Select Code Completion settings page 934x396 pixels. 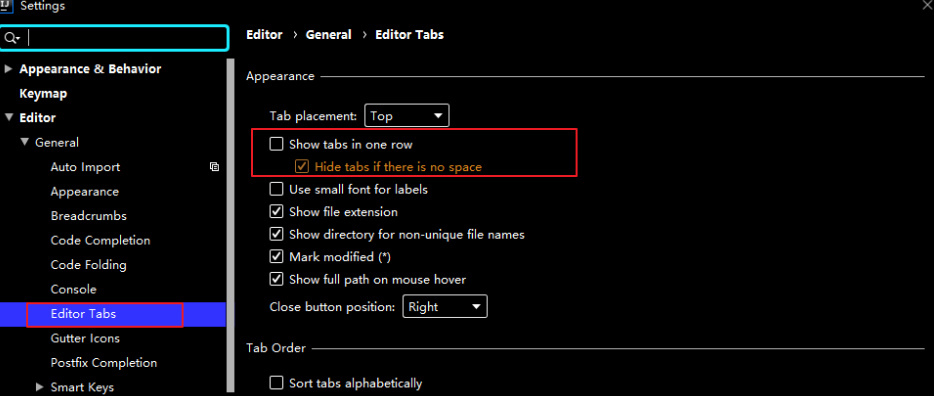100,241
